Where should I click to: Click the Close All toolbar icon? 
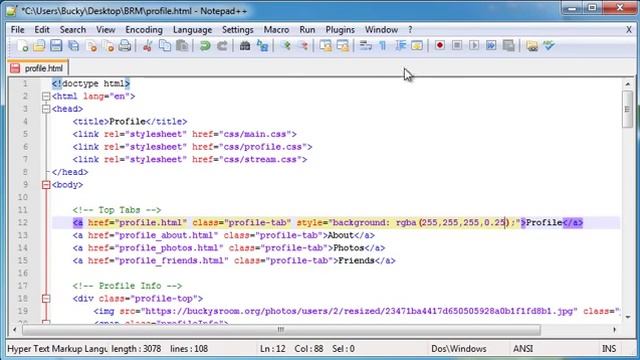click(x=109, y=46)
